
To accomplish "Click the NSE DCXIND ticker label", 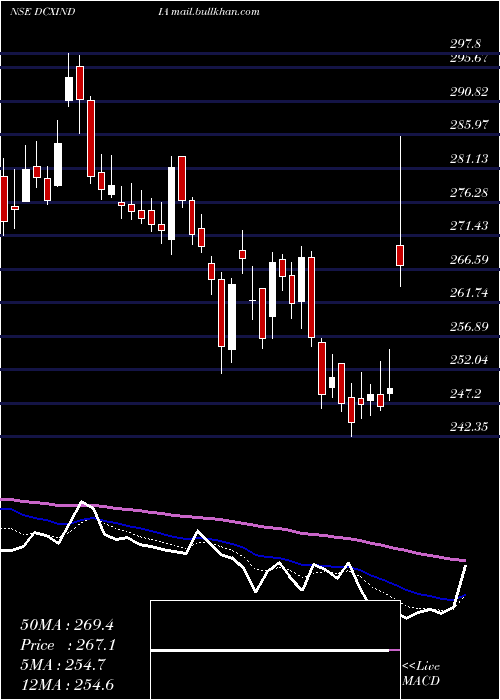I will (x=42, y=12).
